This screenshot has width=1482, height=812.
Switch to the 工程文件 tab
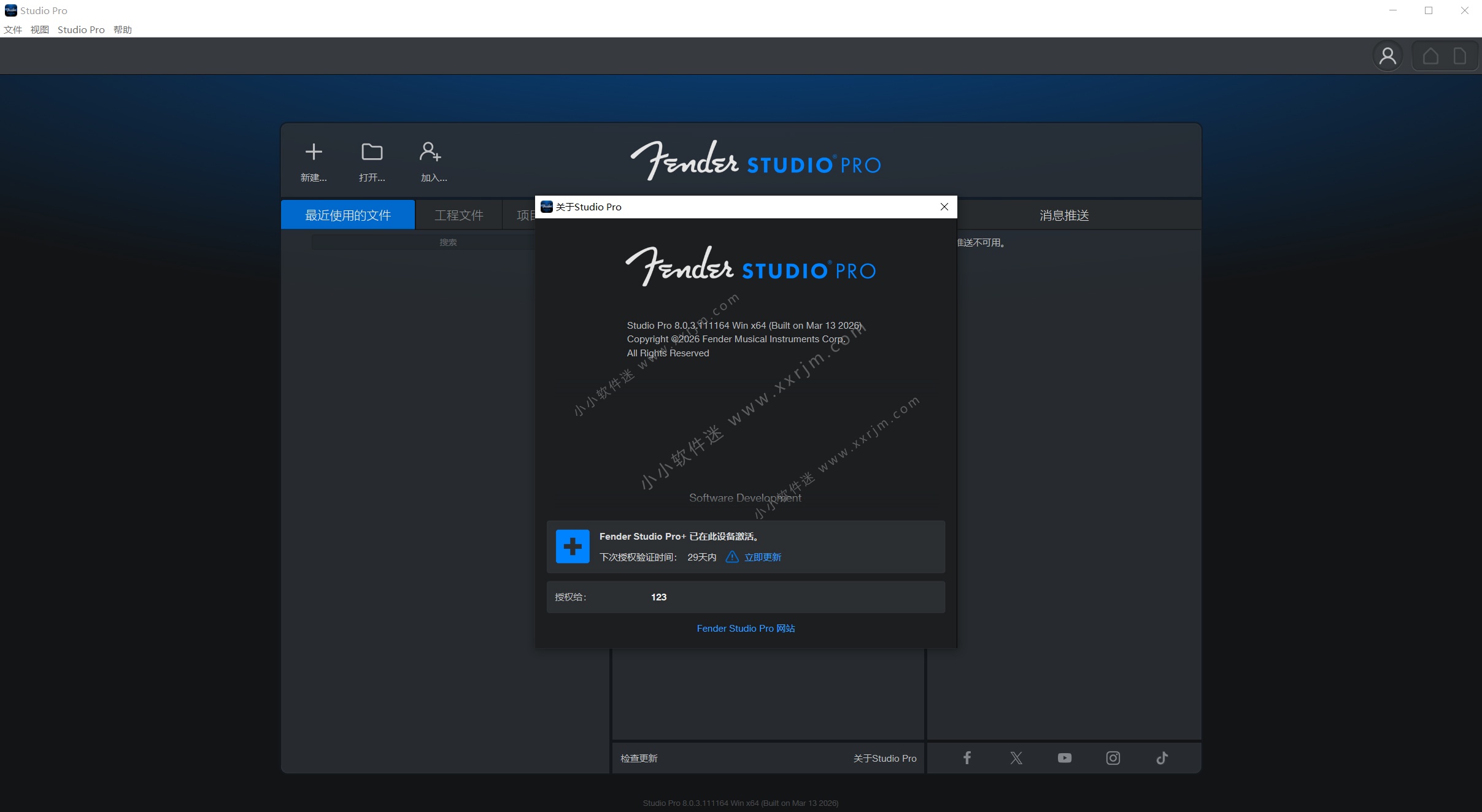459,215
